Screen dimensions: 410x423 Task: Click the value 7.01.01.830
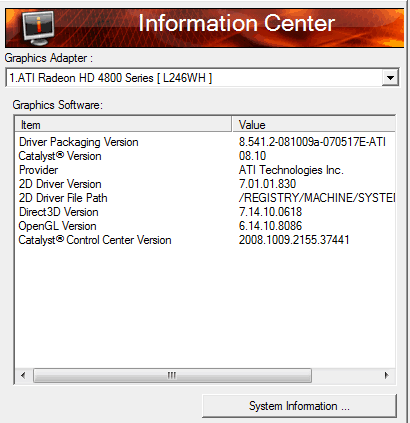267,184
